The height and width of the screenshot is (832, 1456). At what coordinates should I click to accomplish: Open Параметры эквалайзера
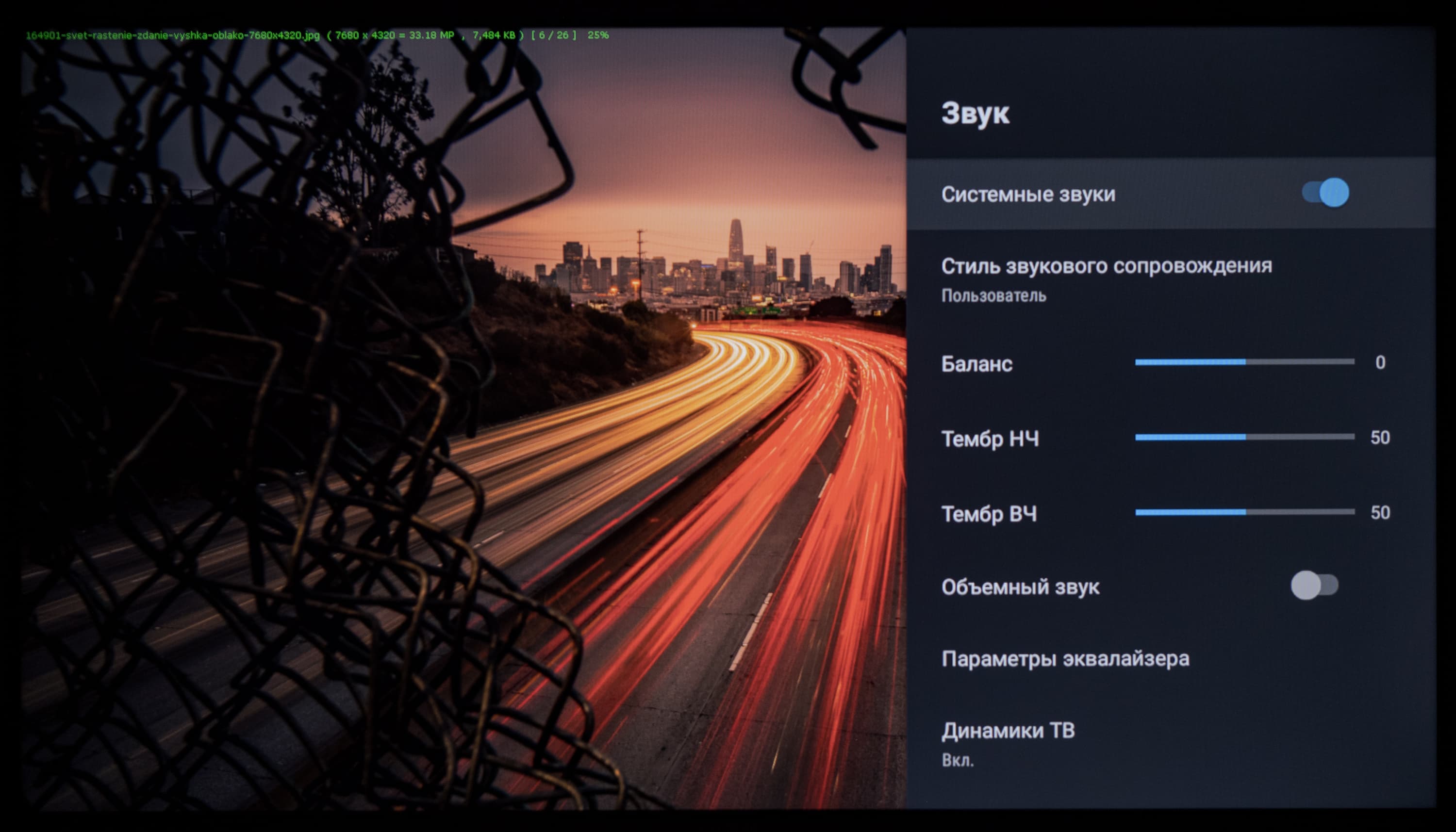pyautogui.click(x=1064, y=659)
